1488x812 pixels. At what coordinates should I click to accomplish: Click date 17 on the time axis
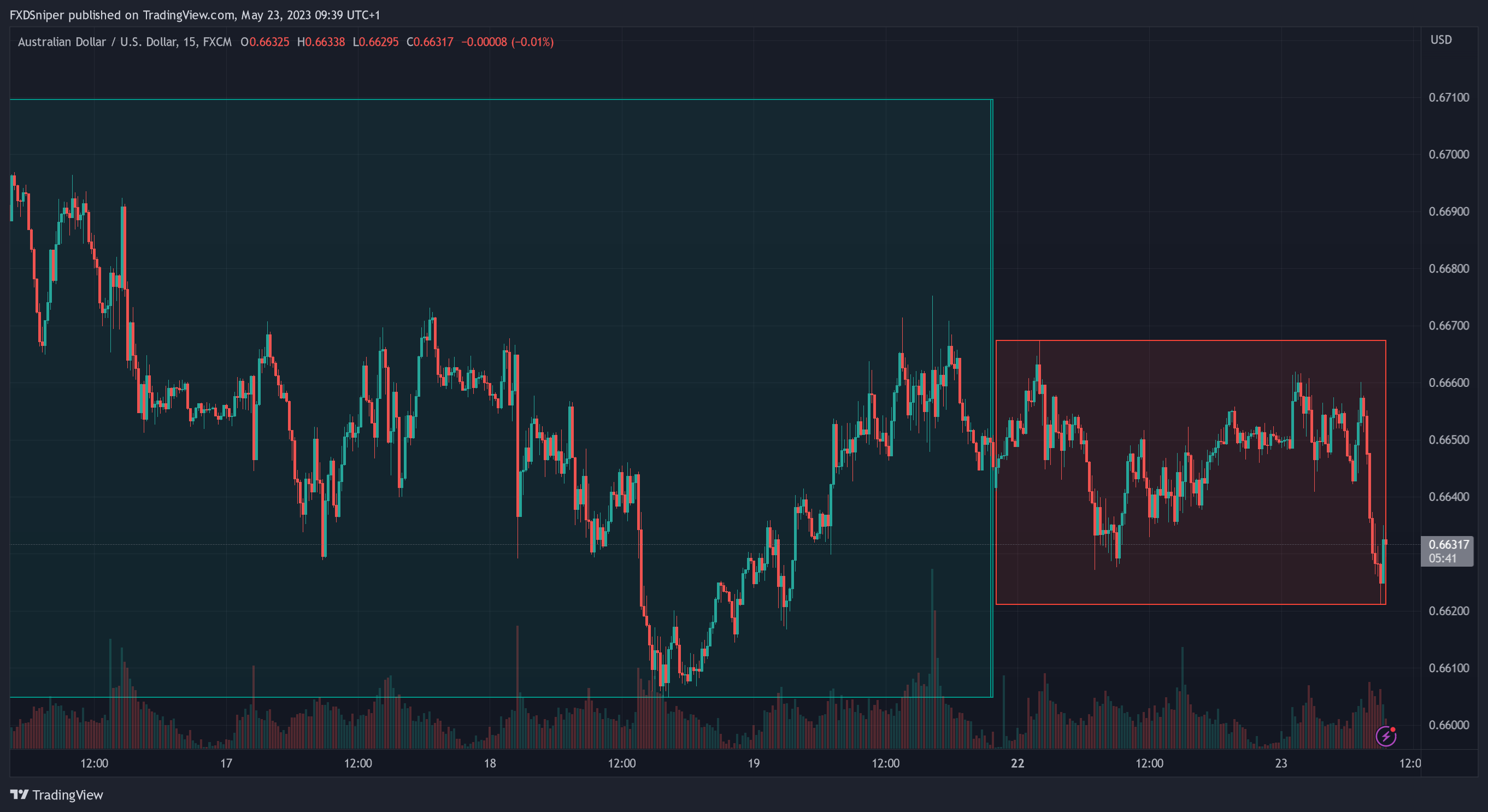click(x=226, y=763)
